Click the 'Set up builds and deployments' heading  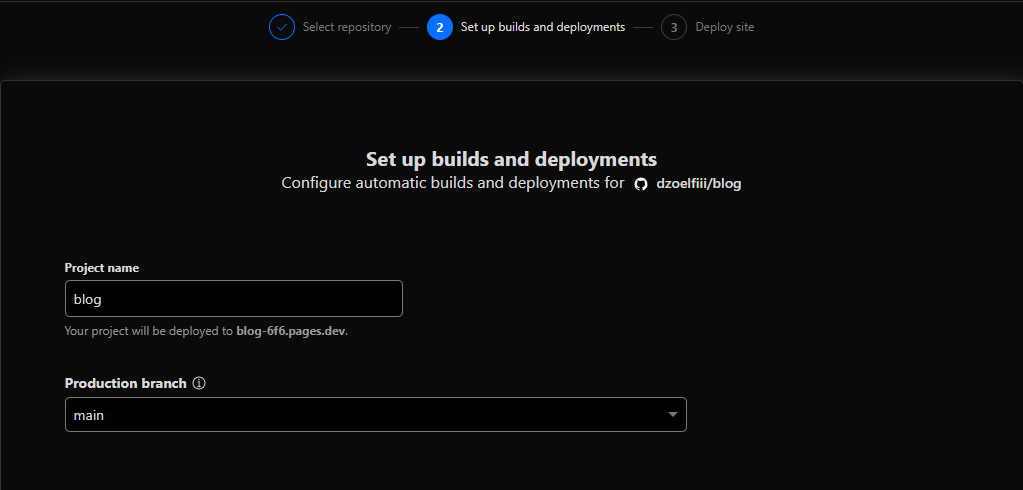(x=511, y=159)
